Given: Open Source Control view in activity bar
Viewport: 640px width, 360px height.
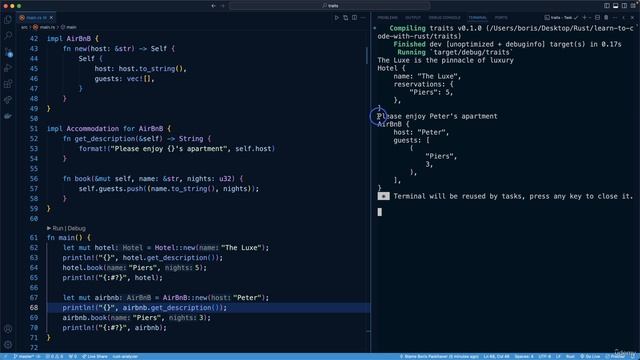Looking at the screenshot, I should tap(8, 52).
